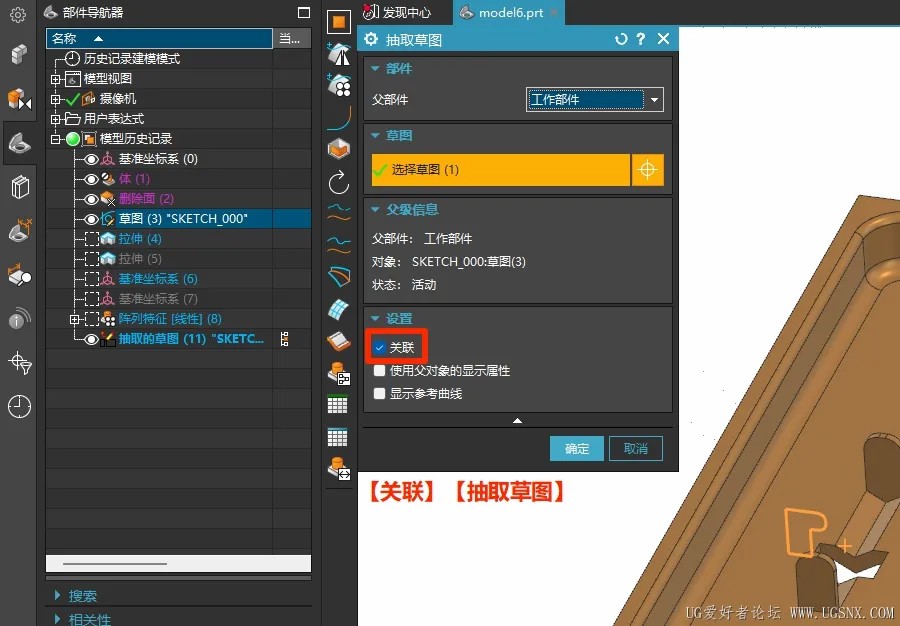Collapse the 父级信息 section

tap(375, 209)
